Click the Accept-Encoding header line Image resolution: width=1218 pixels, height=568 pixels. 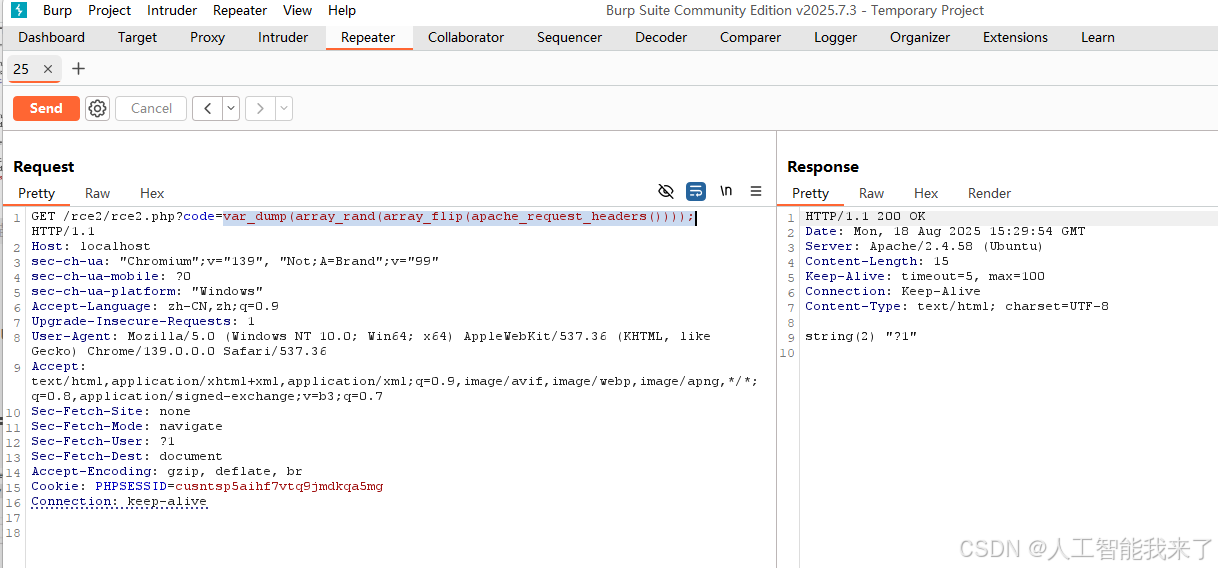[167, 471]
